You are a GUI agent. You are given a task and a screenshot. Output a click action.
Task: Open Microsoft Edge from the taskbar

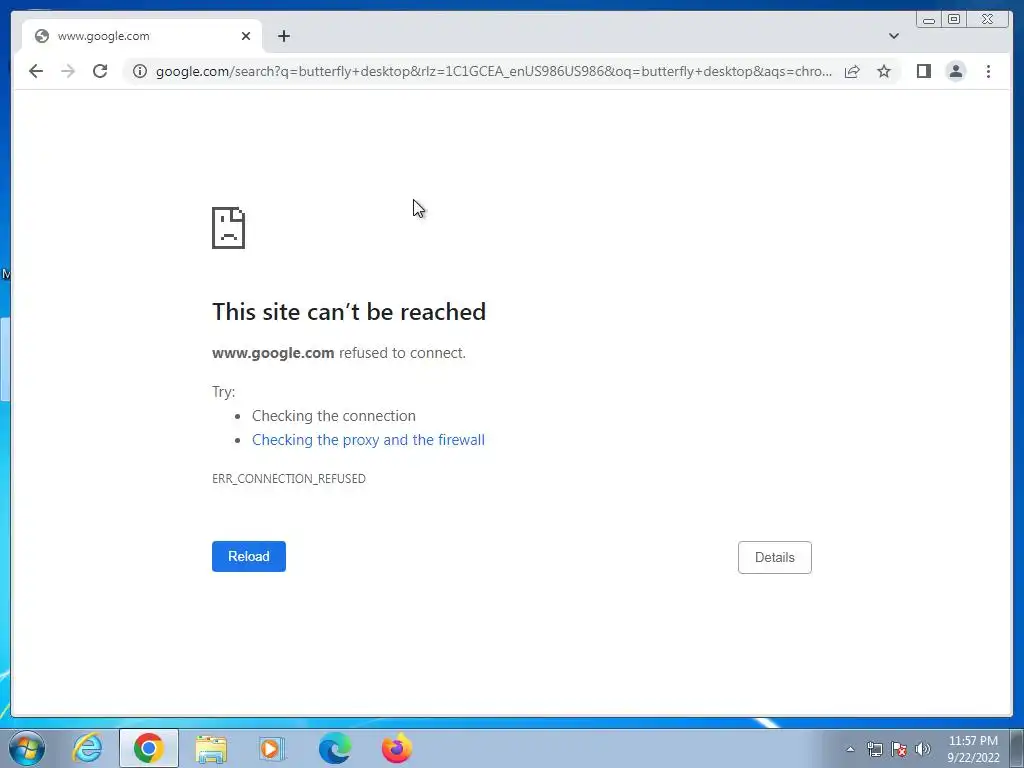click(334, 748)
